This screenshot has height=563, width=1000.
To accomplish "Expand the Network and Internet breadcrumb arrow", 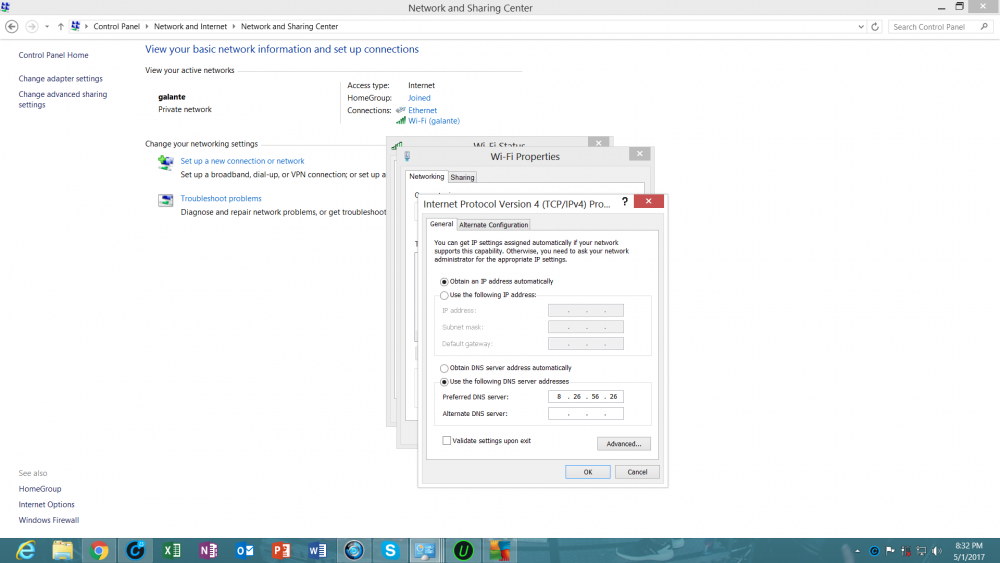I will tap(234, 27).
